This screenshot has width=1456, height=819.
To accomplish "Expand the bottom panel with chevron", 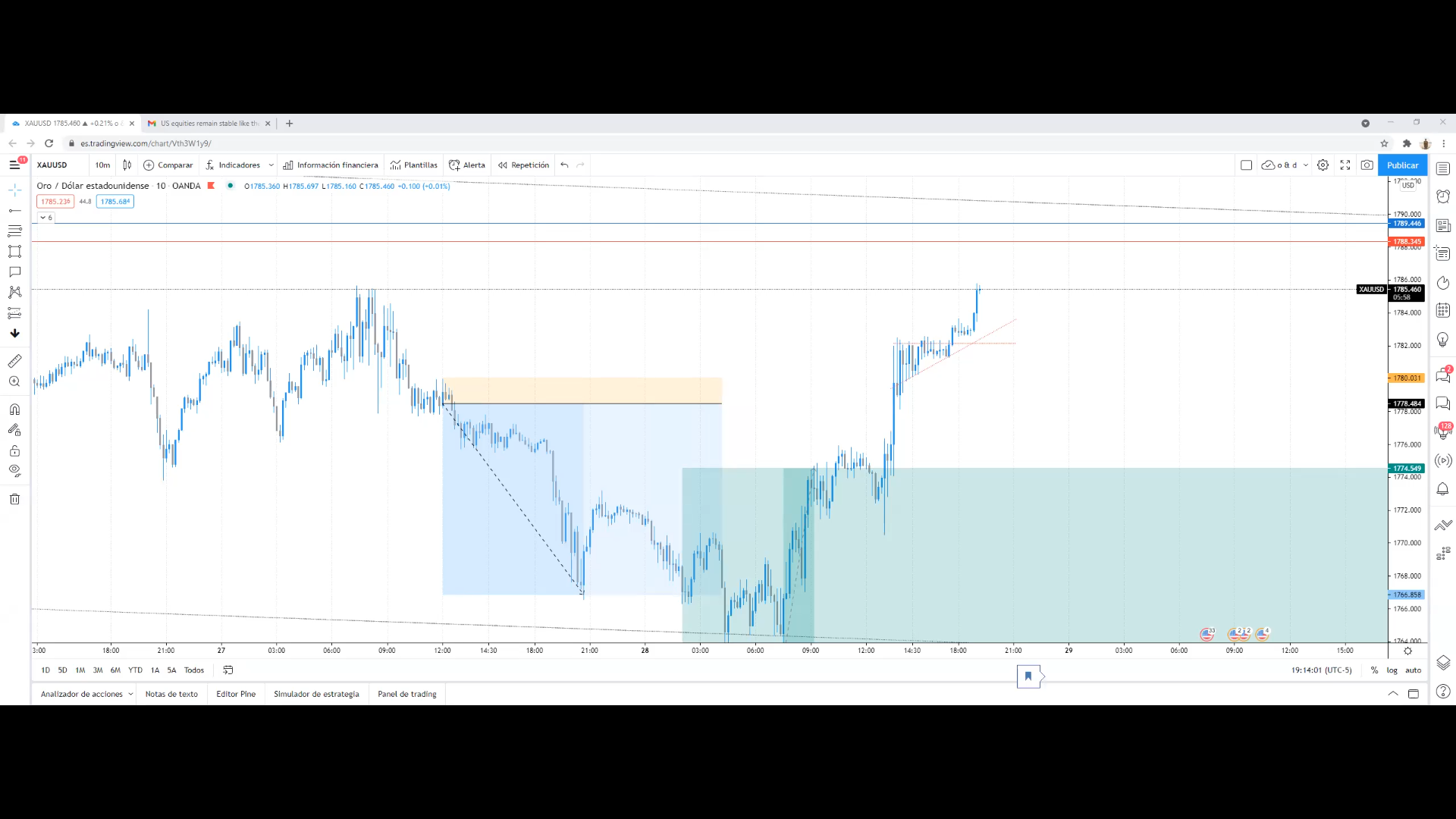I will coord(1393,693).
